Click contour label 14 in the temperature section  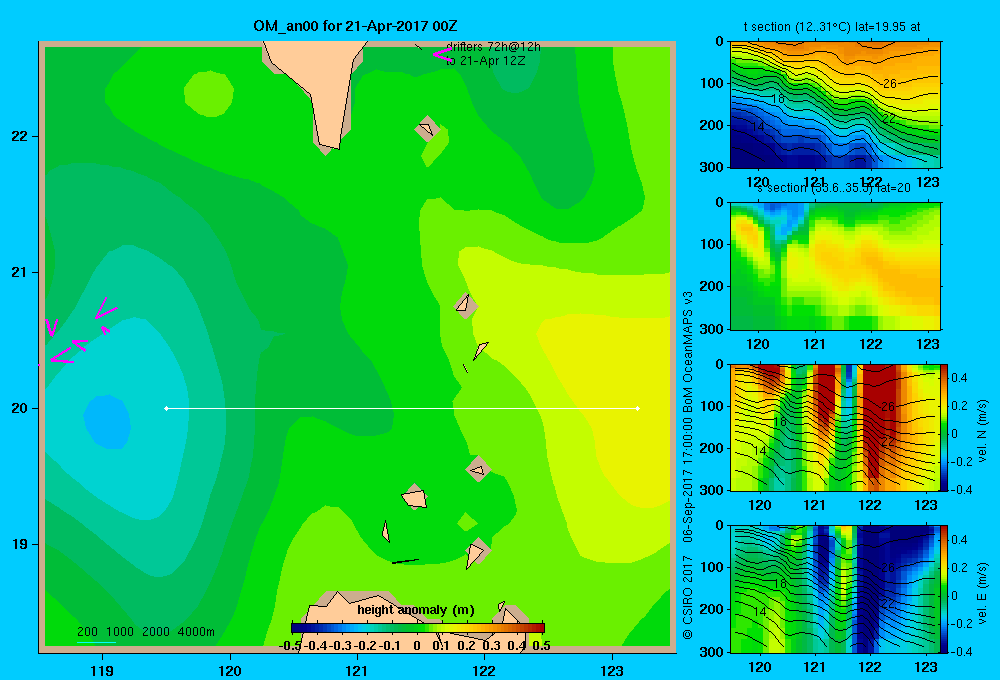(x=758, y=127)
